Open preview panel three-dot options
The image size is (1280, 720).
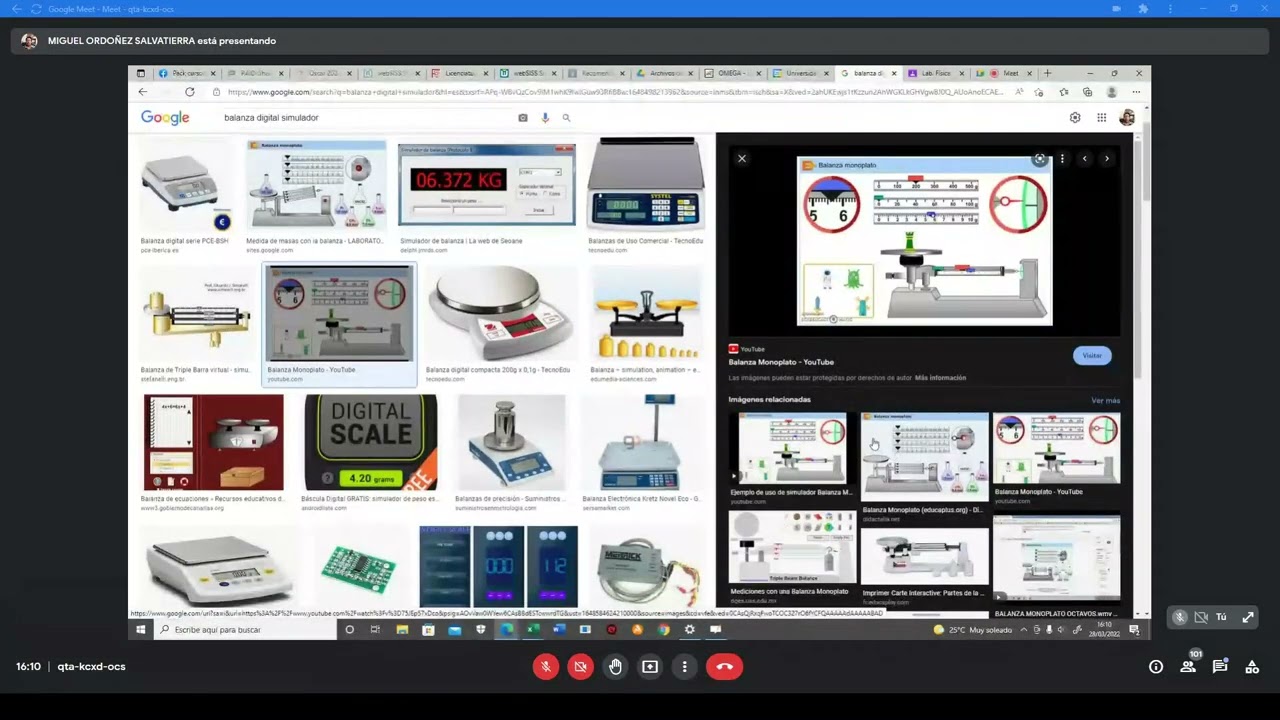(1062, 158)
